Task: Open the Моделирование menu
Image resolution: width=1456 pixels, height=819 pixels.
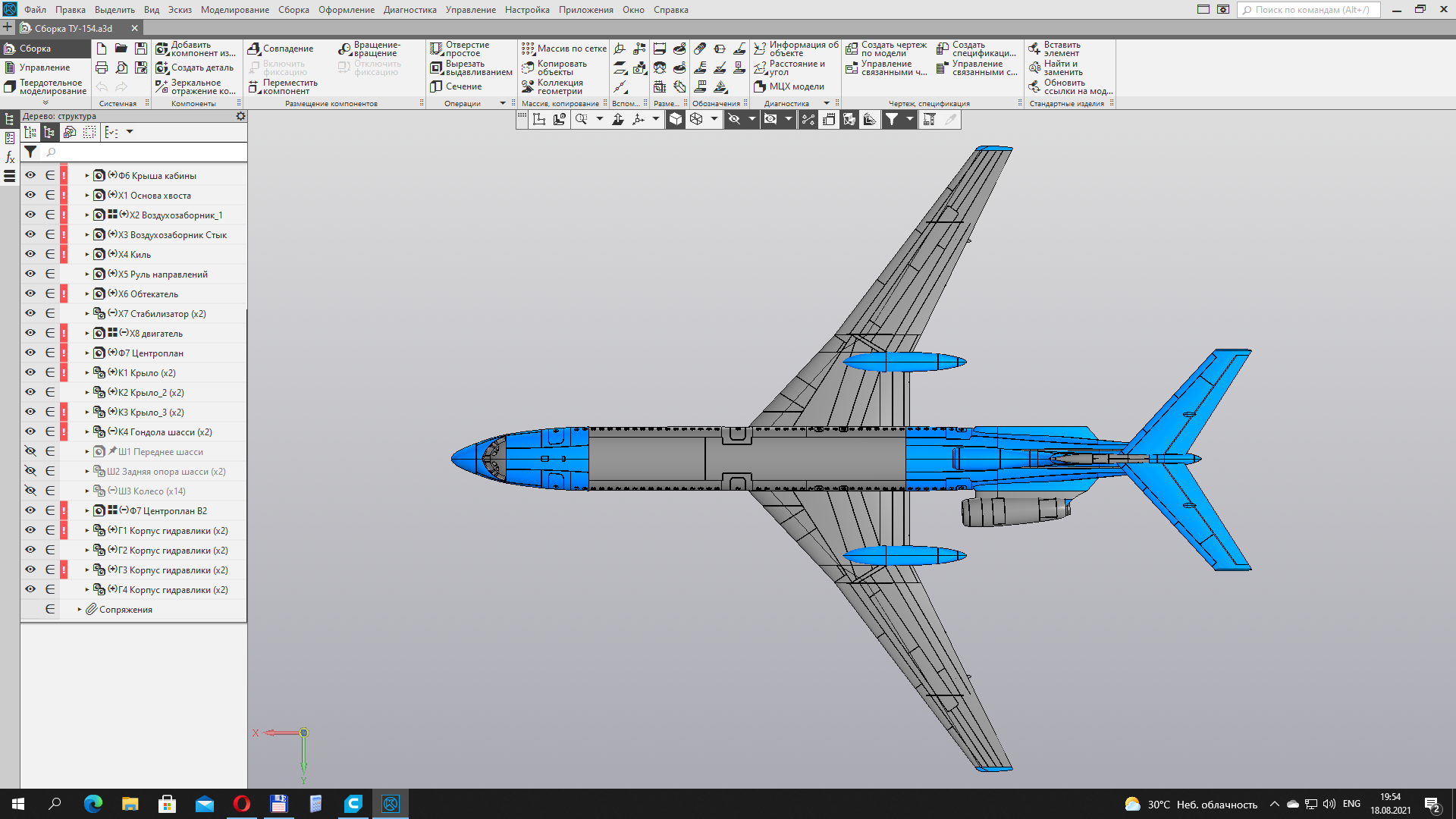Action: point(234,10)
